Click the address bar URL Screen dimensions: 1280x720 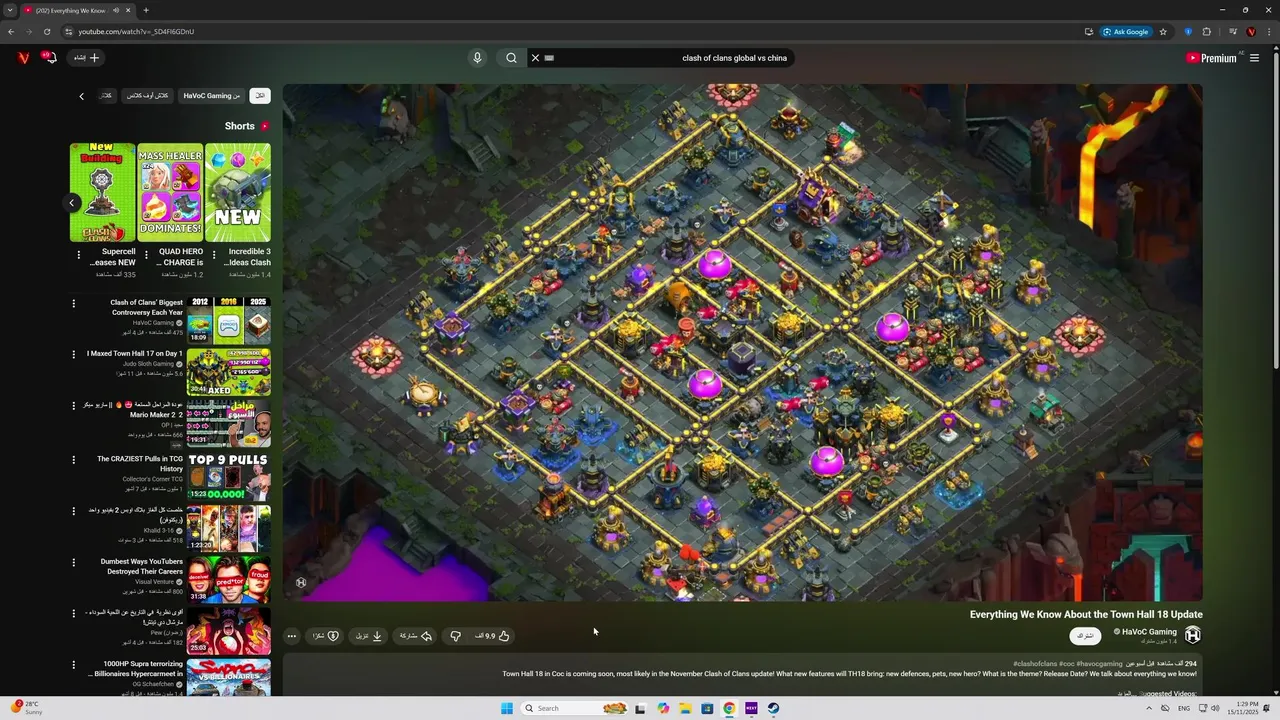[x=136, y=32]
